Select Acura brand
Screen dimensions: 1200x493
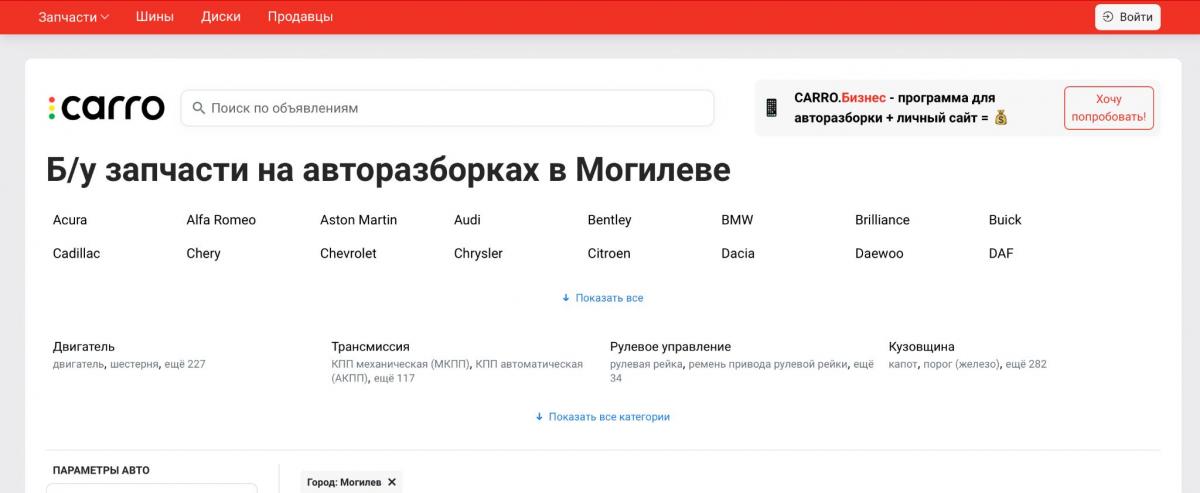(x=70, y=220)
